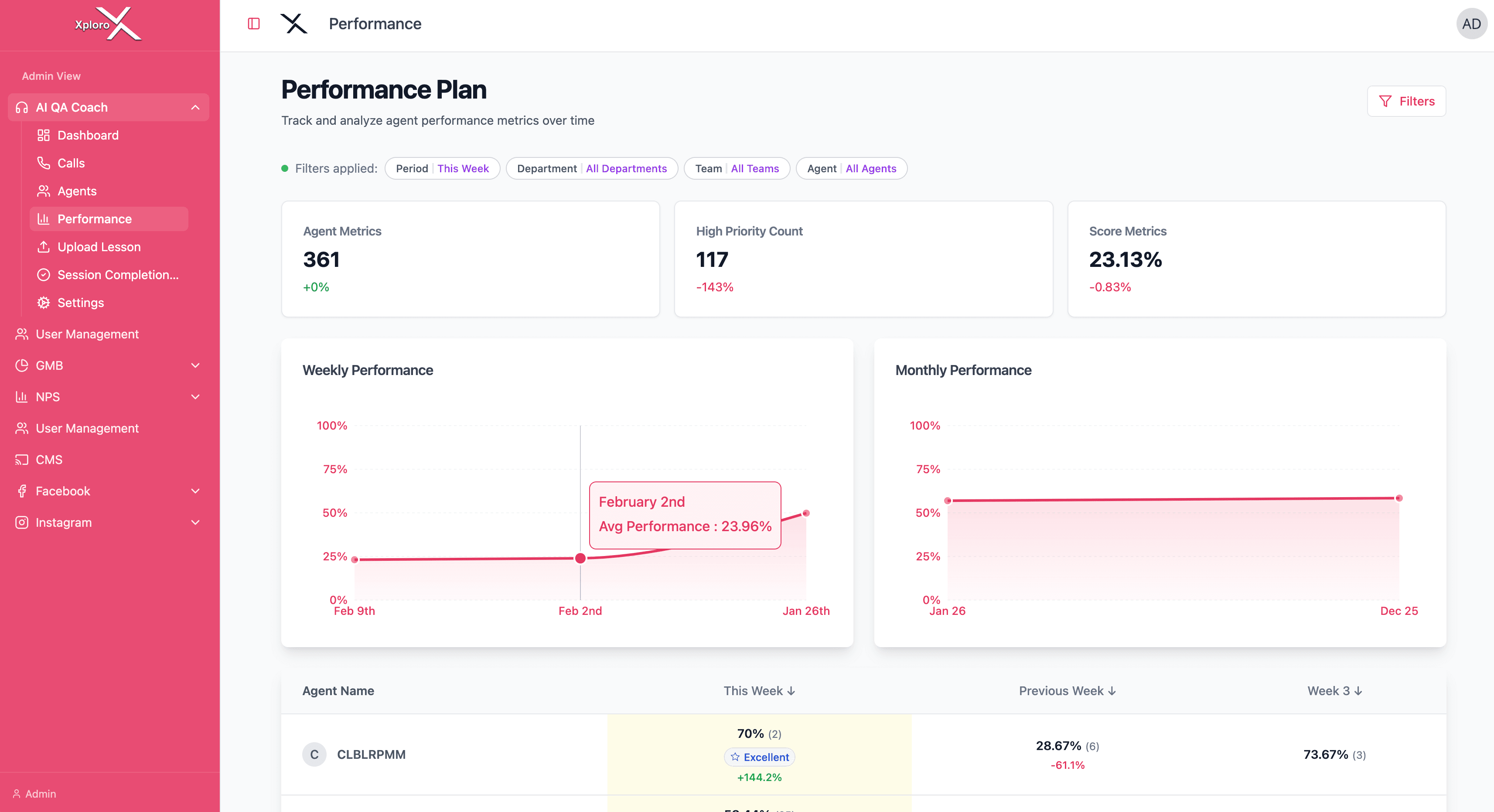
Task: Expand the Facebook section
Action: tap(195, 491)
